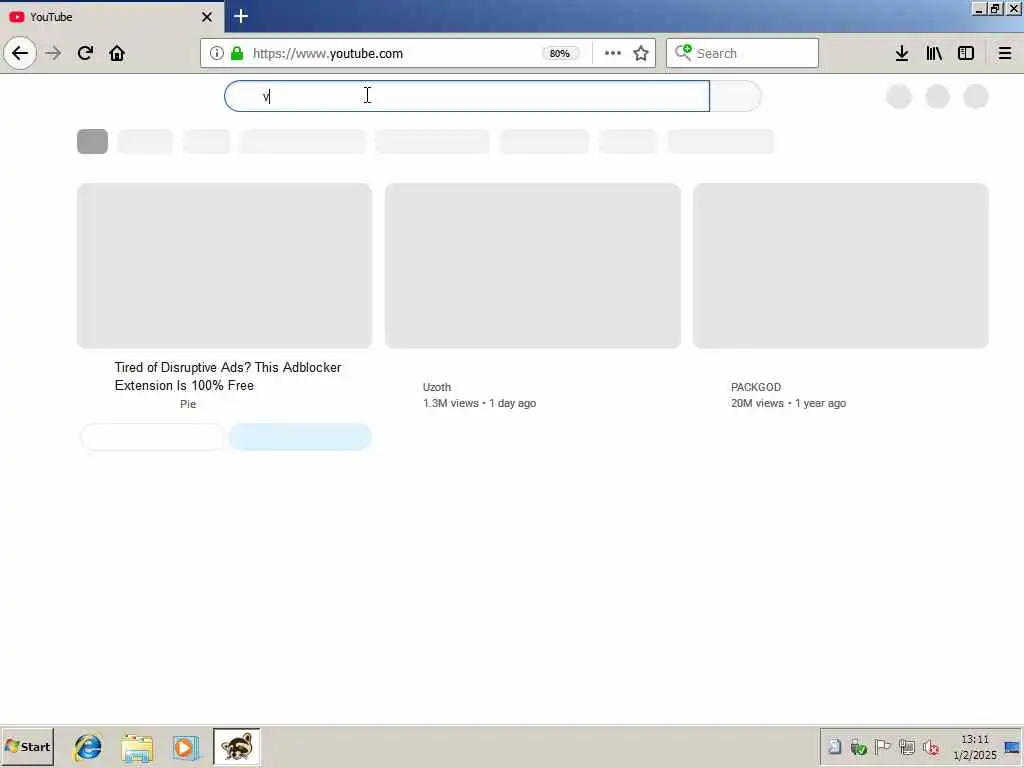Screen dimensions: 1024x768
Task: Select the first dark category chip
Action: click(92, 142)
